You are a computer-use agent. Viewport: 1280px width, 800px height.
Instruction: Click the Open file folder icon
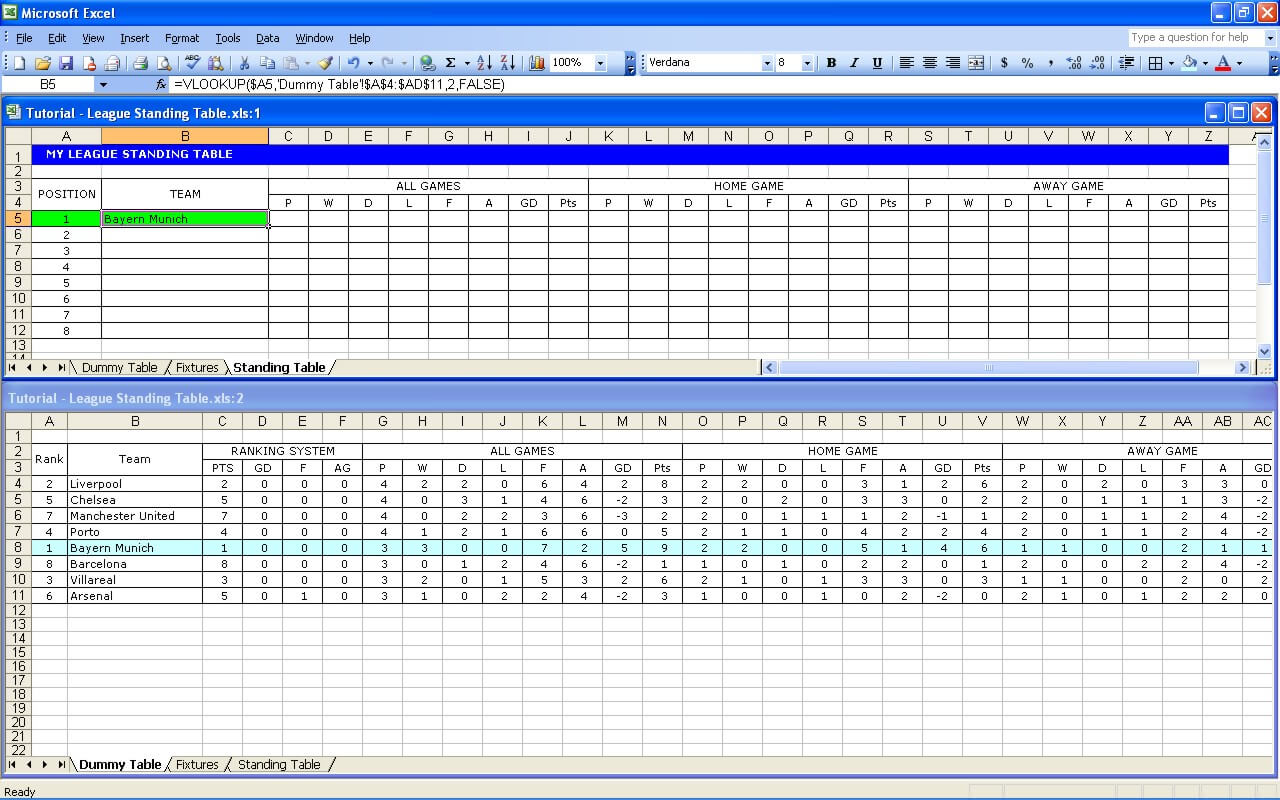43,63
